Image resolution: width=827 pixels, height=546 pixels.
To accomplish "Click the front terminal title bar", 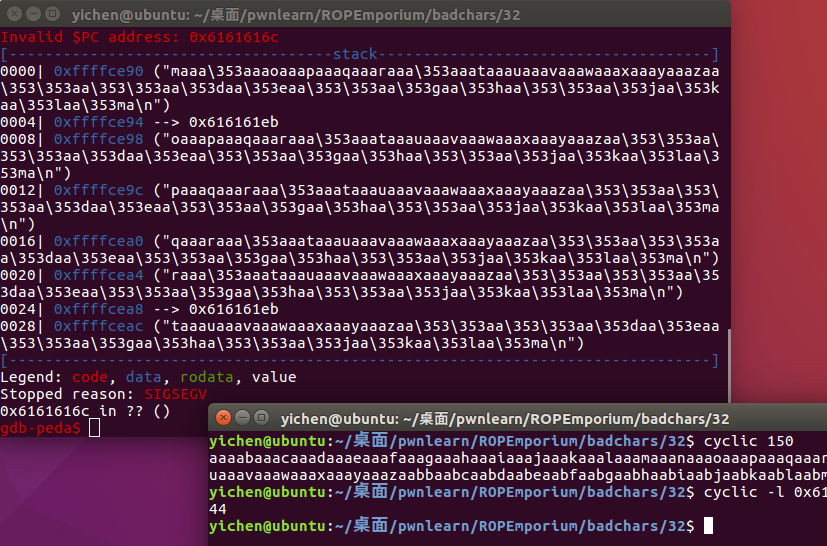I will point(517,418).
